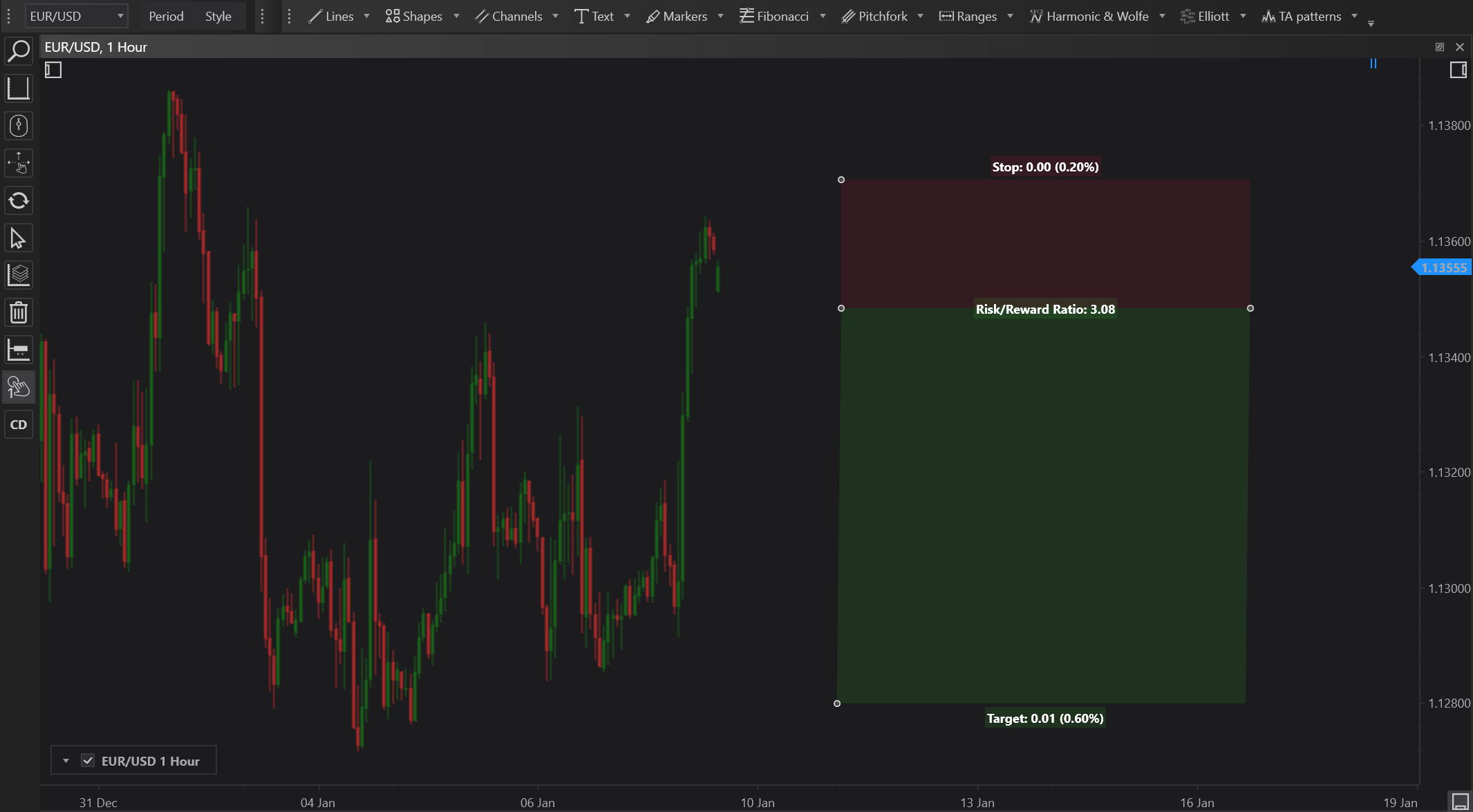Click the 1.13555 current price marker
Viewport: 1473px width, 812px height.
tap(1443, 267)
